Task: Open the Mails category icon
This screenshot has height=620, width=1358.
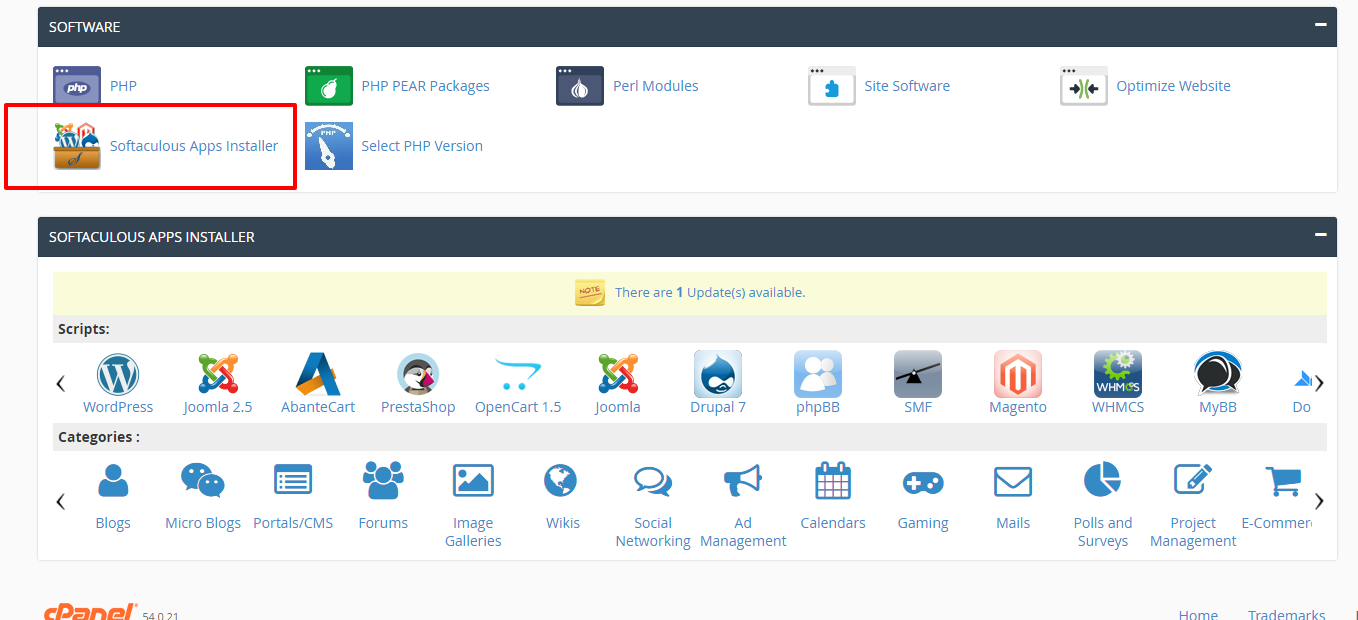Action: [1013, 482]
